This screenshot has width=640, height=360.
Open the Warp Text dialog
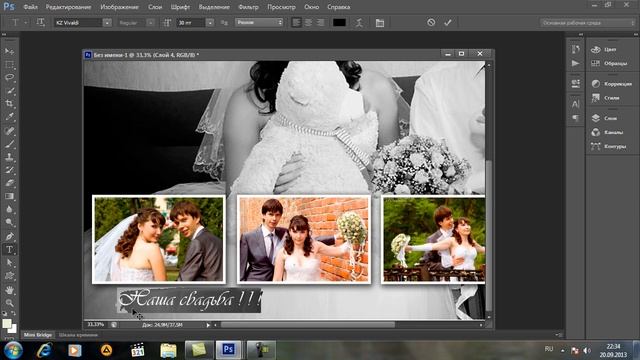pyautogui.click(x=359, y=23)
